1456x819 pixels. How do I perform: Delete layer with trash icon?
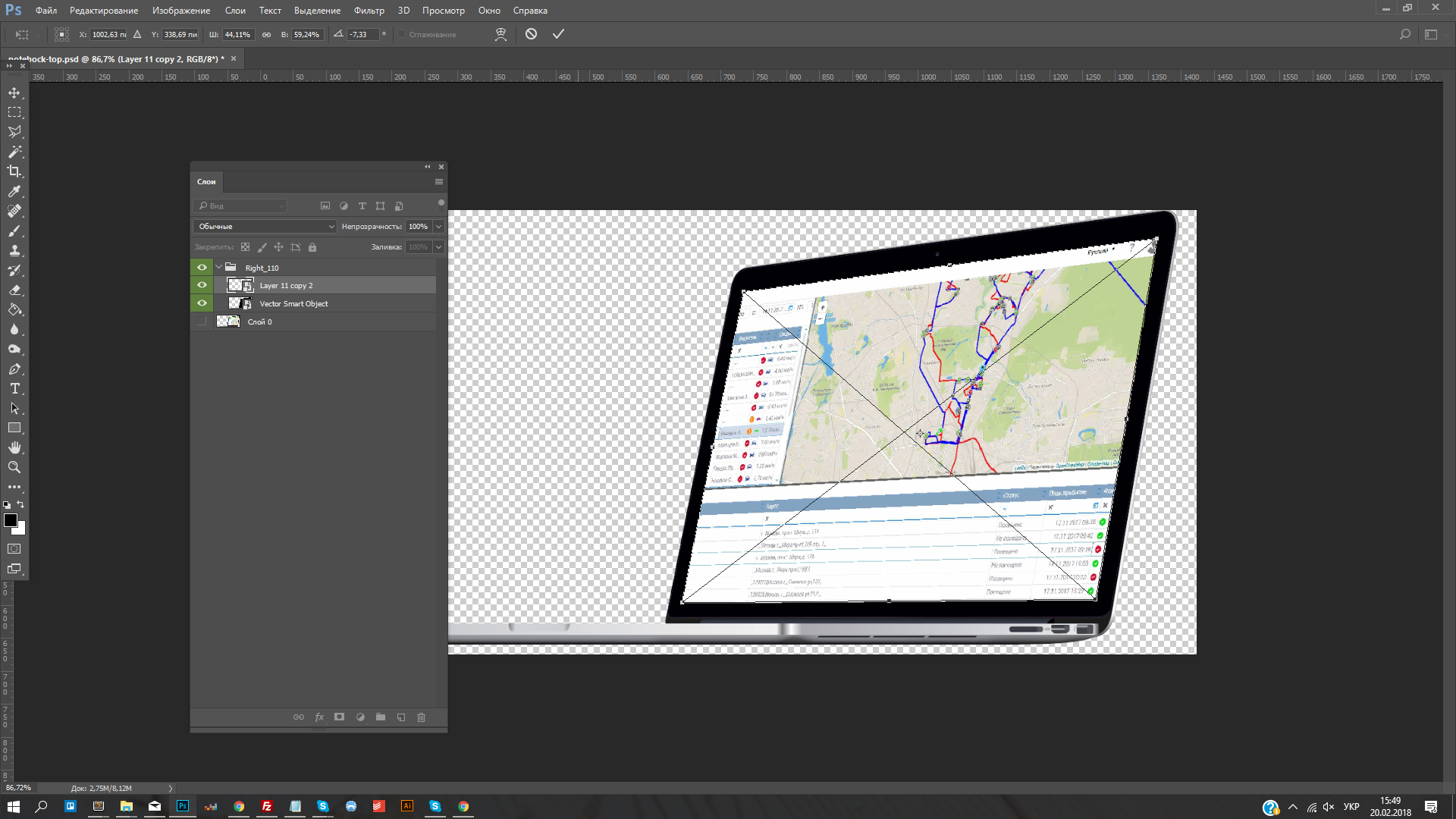[x=422, y=717]
